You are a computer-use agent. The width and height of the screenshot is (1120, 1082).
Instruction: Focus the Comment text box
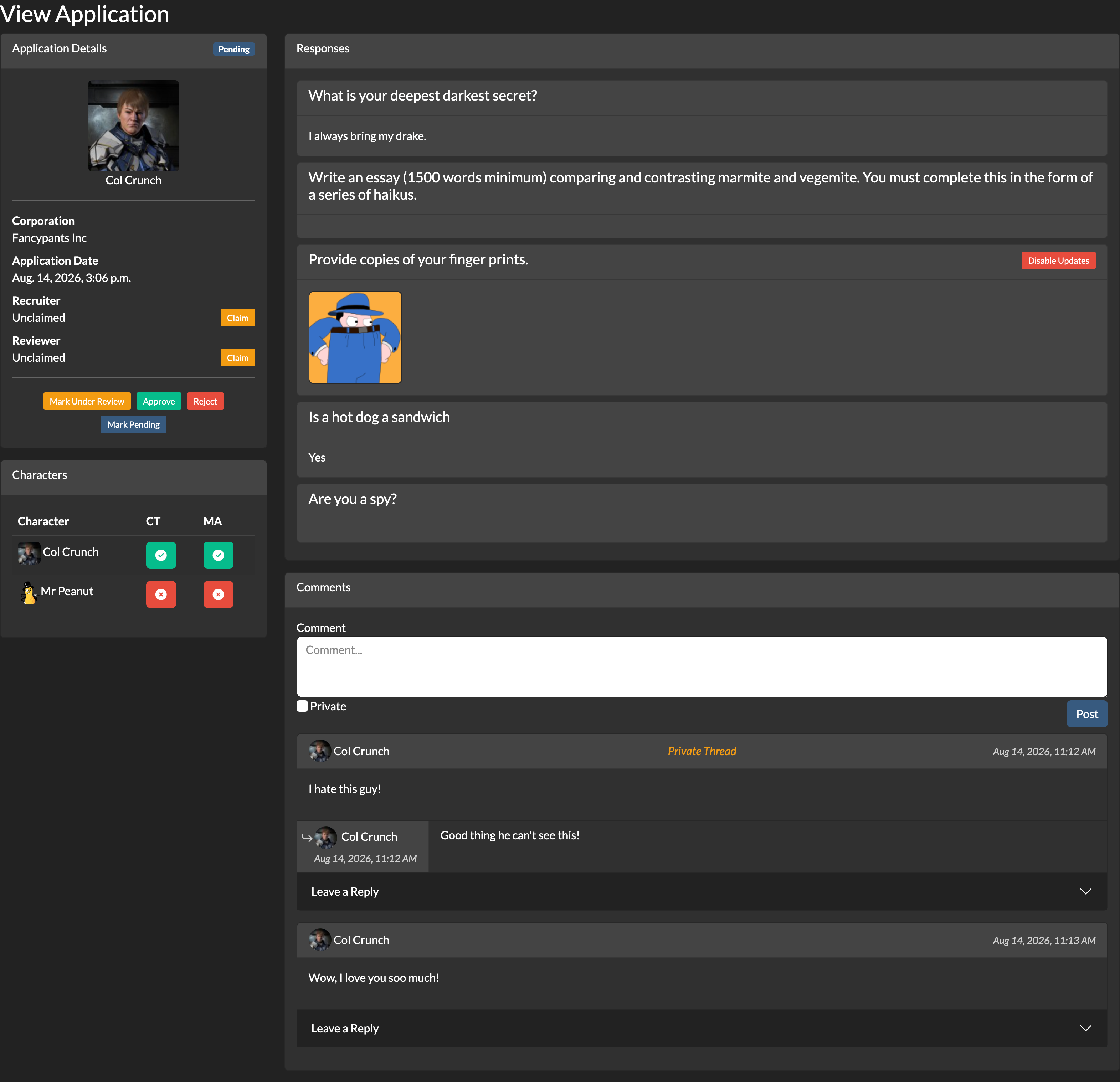point(702,667)
